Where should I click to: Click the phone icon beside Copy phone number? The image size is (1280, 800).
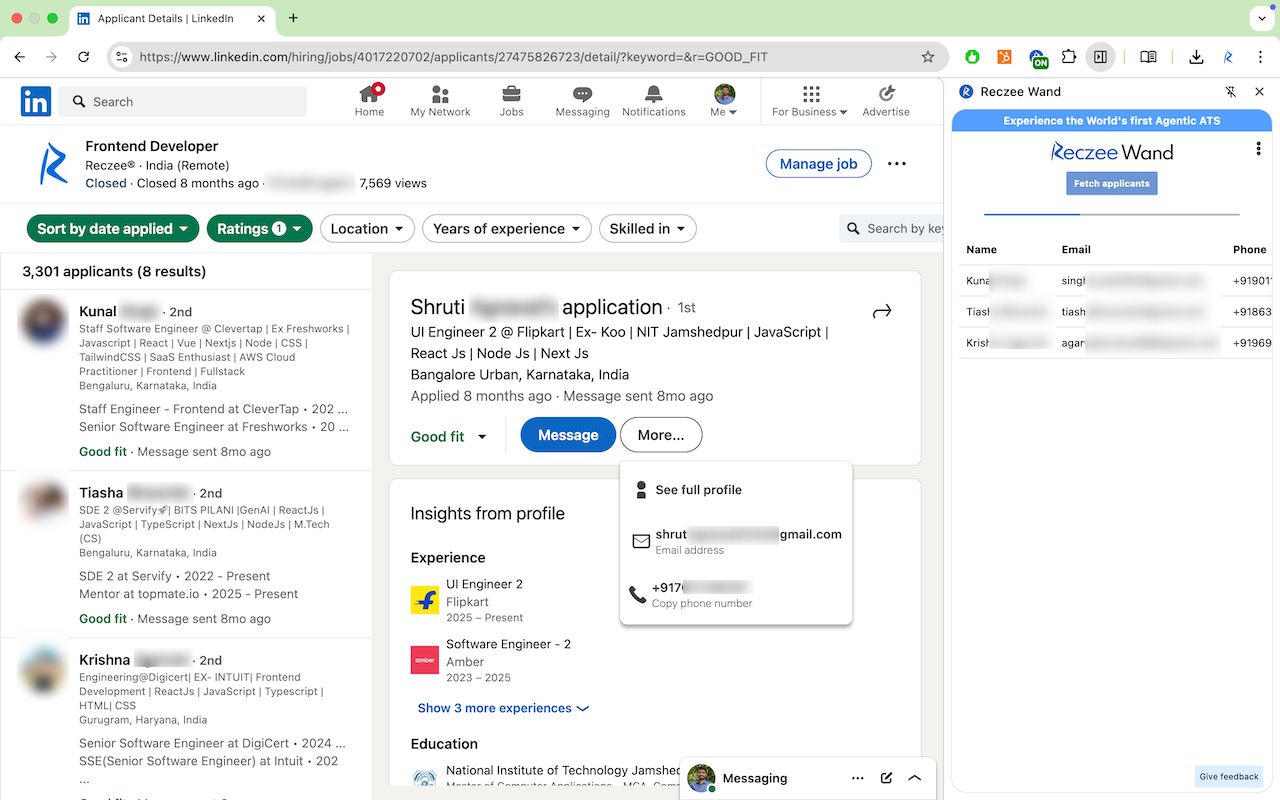click(x=637, y=595)
